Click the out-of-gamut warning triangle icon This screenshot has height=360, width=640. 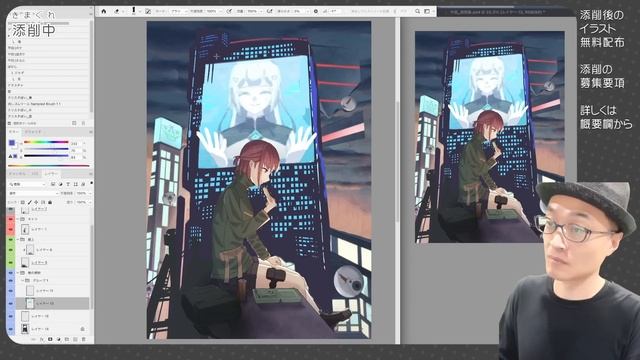pyautogui.click(x=11, y=156)
